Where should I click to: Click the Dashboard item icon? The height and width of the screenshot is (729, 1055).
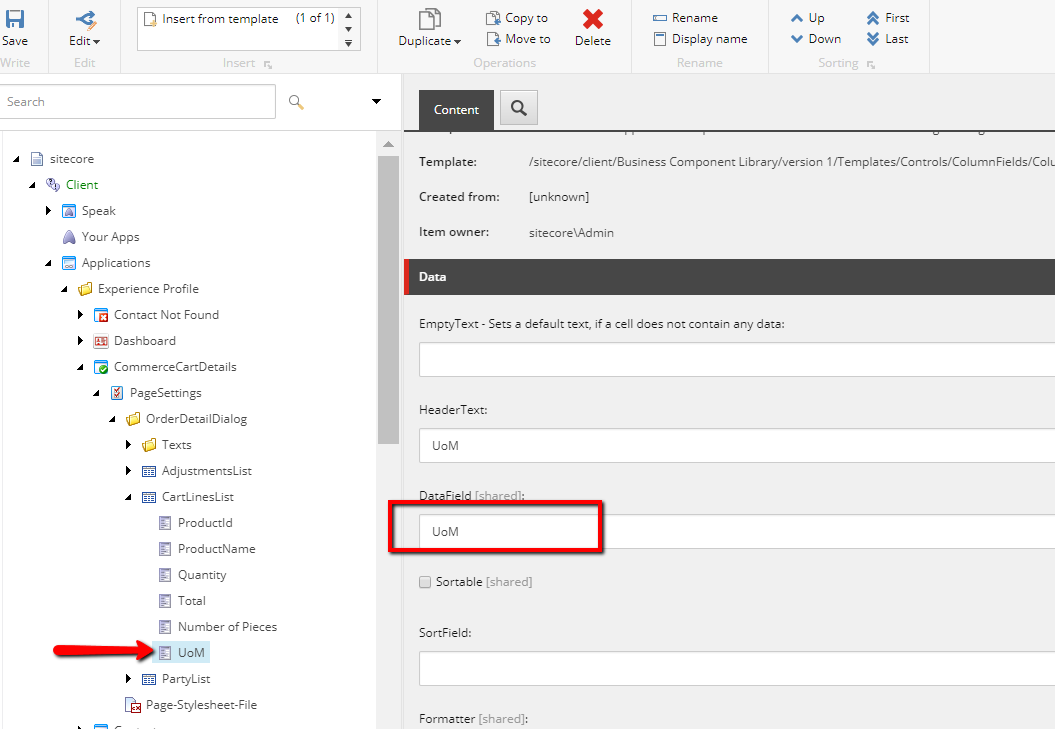(101, 341)
